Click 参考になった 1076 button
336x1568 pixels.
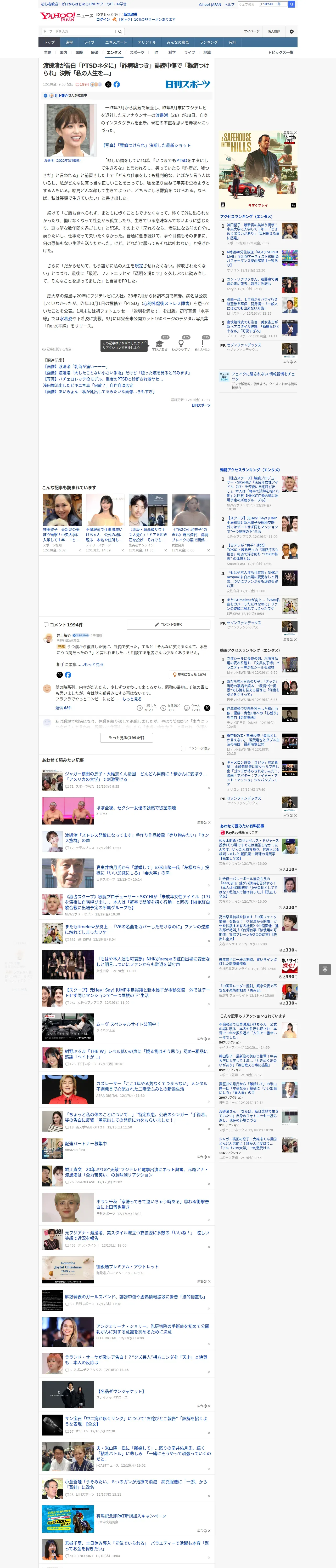coord(190,675)
